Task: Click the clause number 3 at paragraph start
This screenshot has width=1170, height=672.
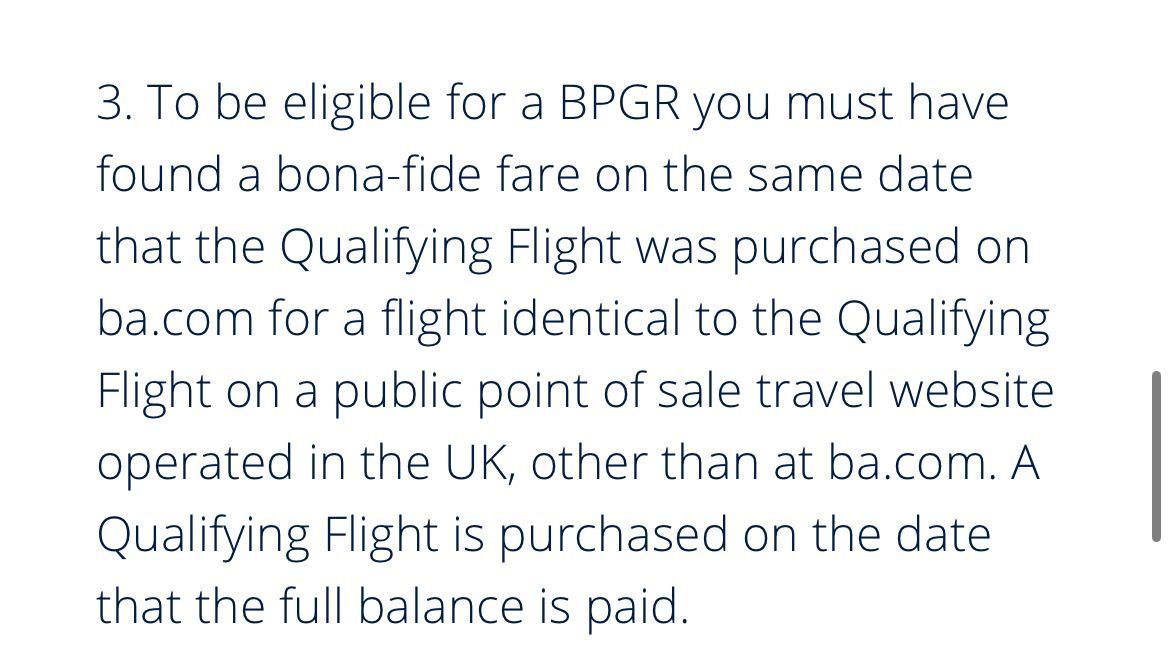Action: click(x=109, y=104)
